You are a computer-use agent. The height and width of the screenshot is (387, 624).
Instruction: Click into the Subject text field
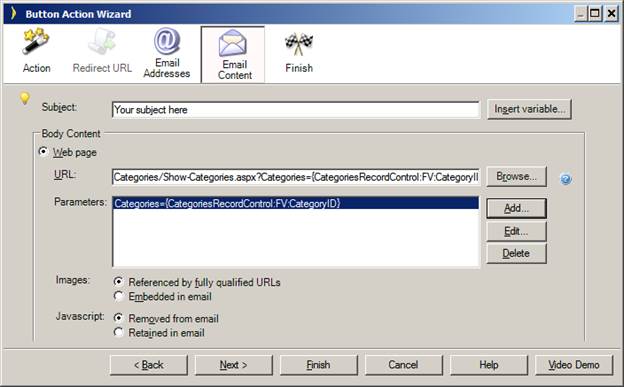click(x=296, y=110)
